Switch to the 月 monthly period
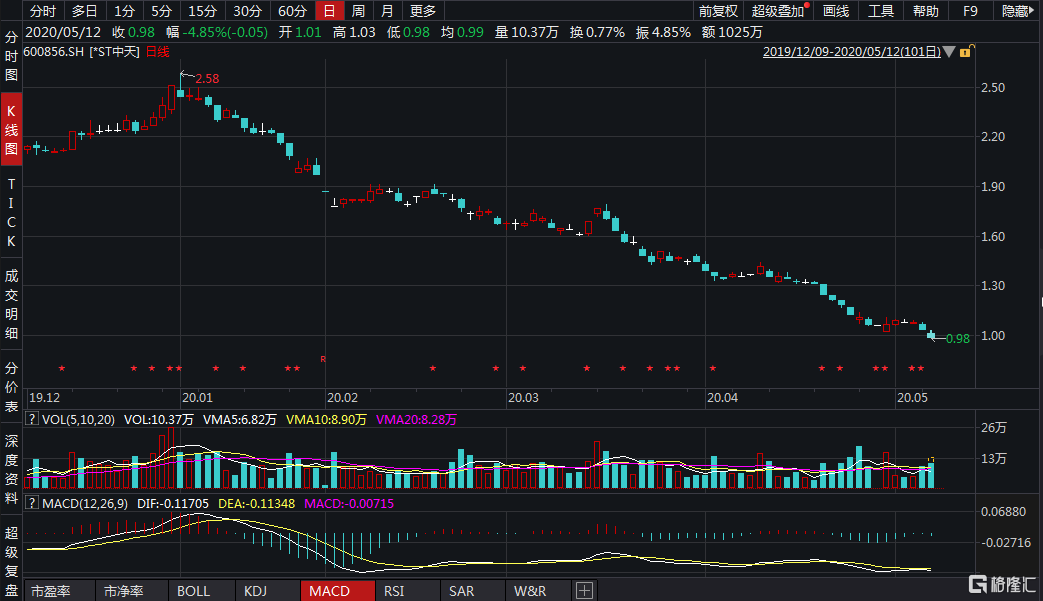Screen dimensions: 1043x601 (x=387, y=11)
